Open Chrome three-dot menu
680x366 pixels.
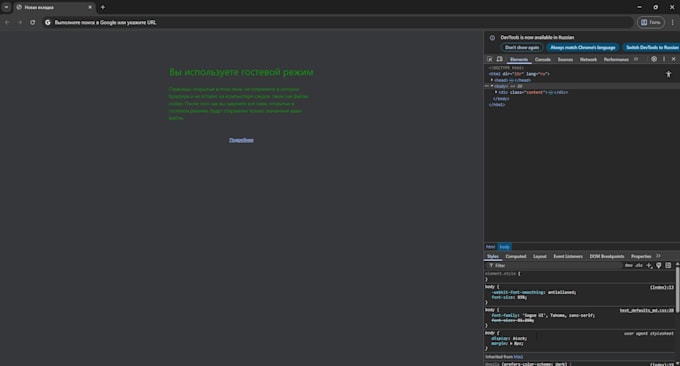(673, 22)
